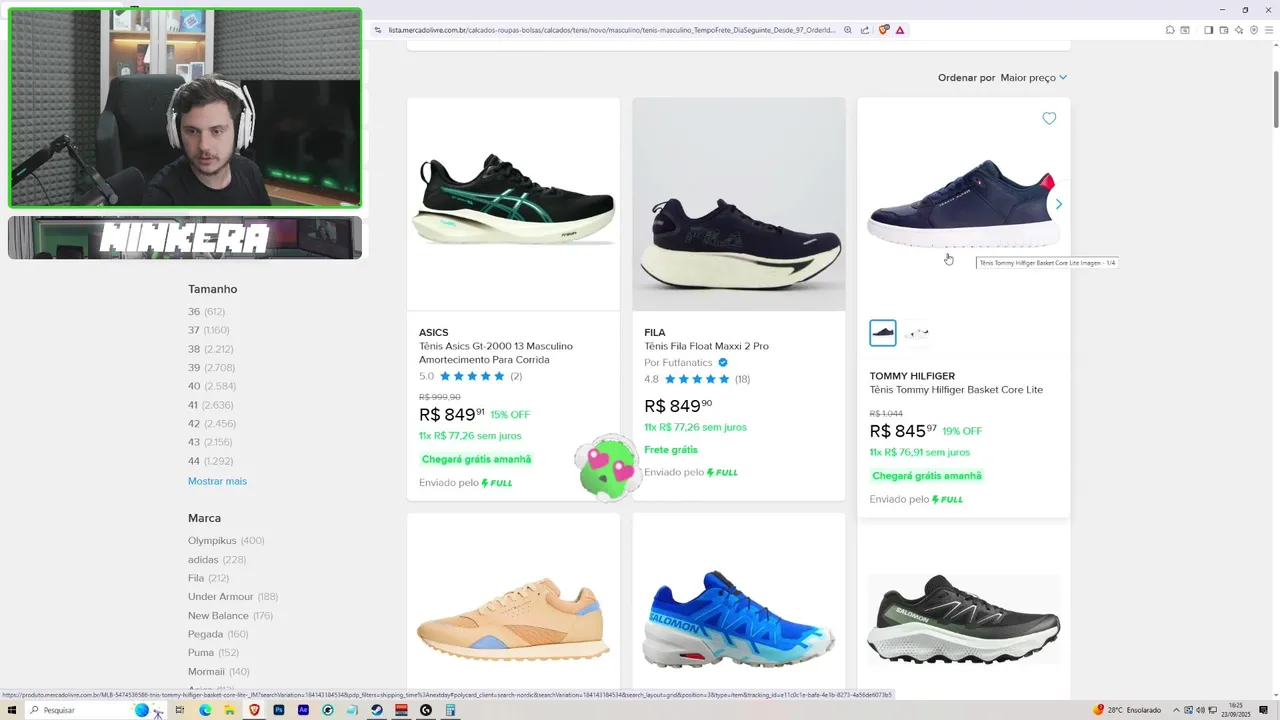
Task: Open the Windows Start menu
Action: pos(12,710)
